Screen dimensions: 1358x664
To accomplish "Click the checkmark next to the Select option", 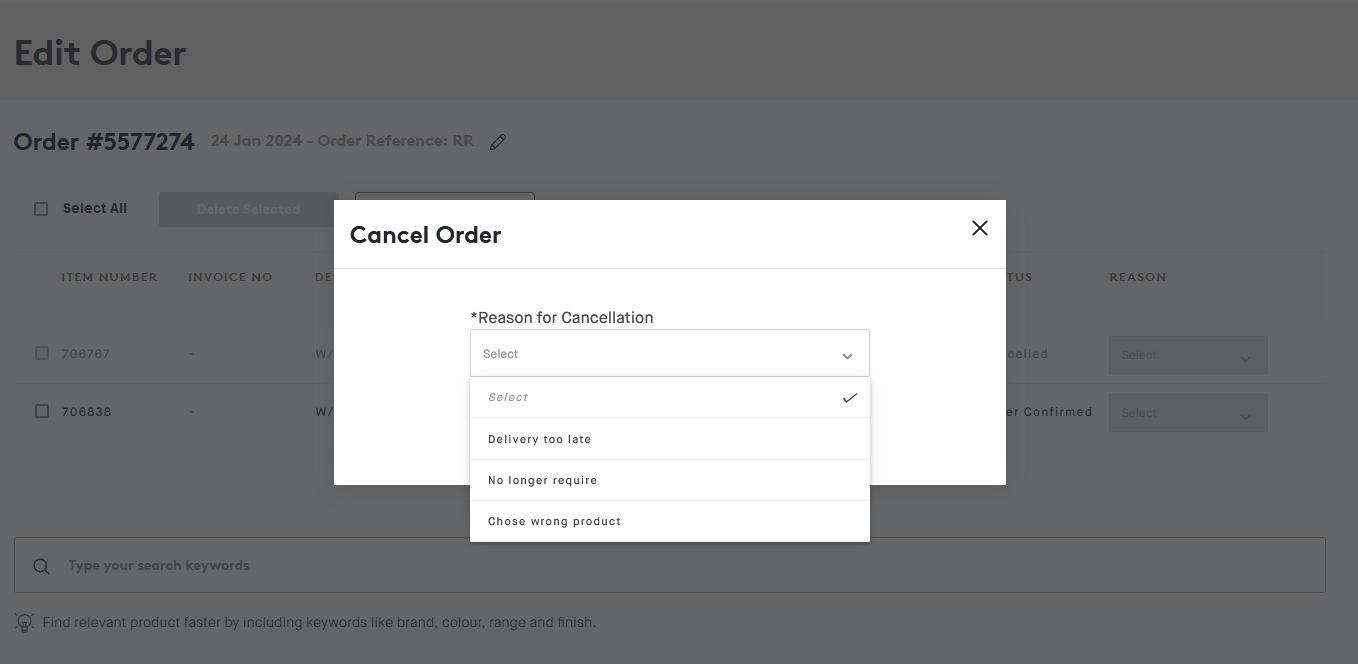I will pos(850,397).
